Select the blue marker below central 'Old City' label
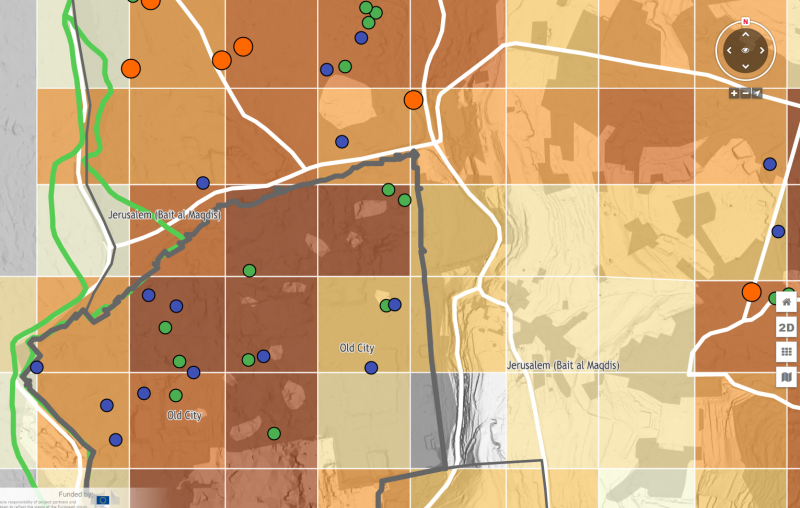The image size is (800, 508). pyautogui.click(x=371, y=368)
